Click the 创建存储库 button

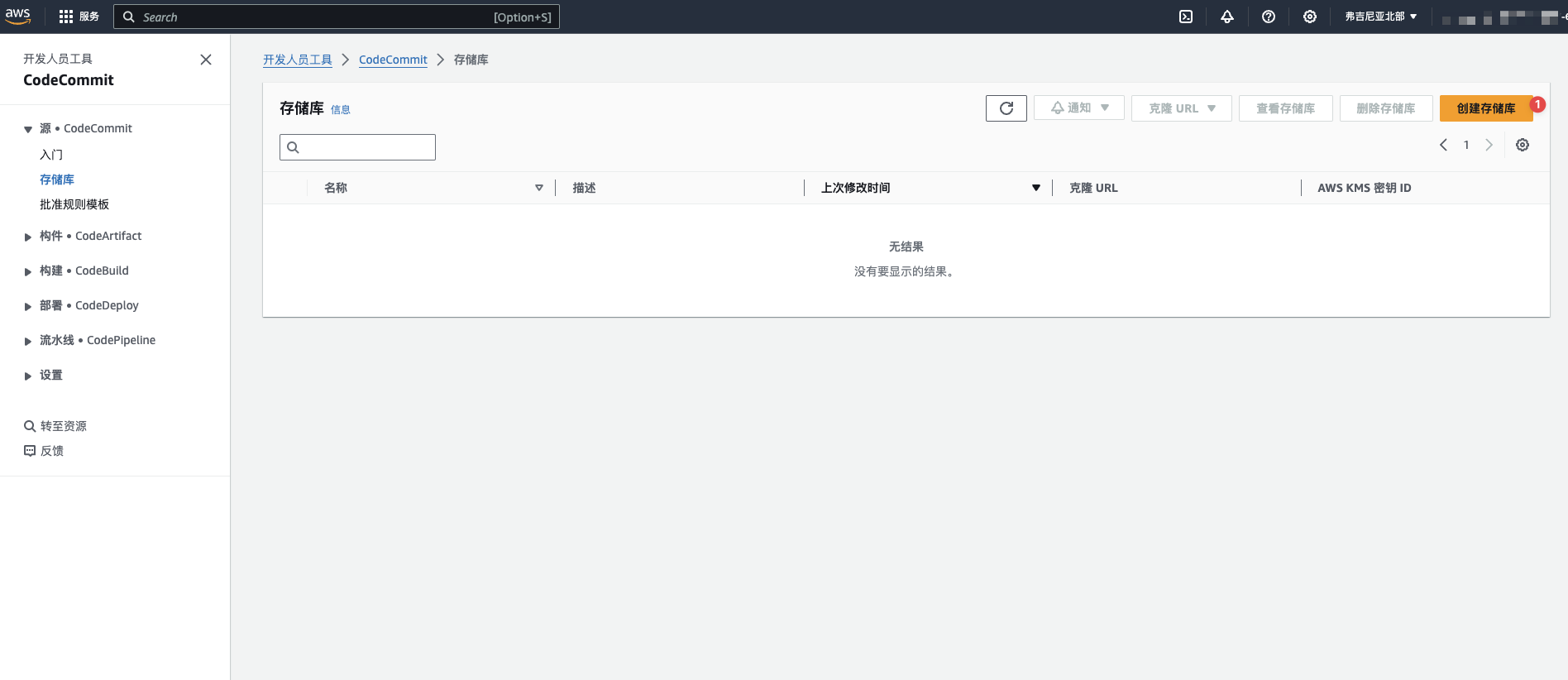tap(1486, 108)
